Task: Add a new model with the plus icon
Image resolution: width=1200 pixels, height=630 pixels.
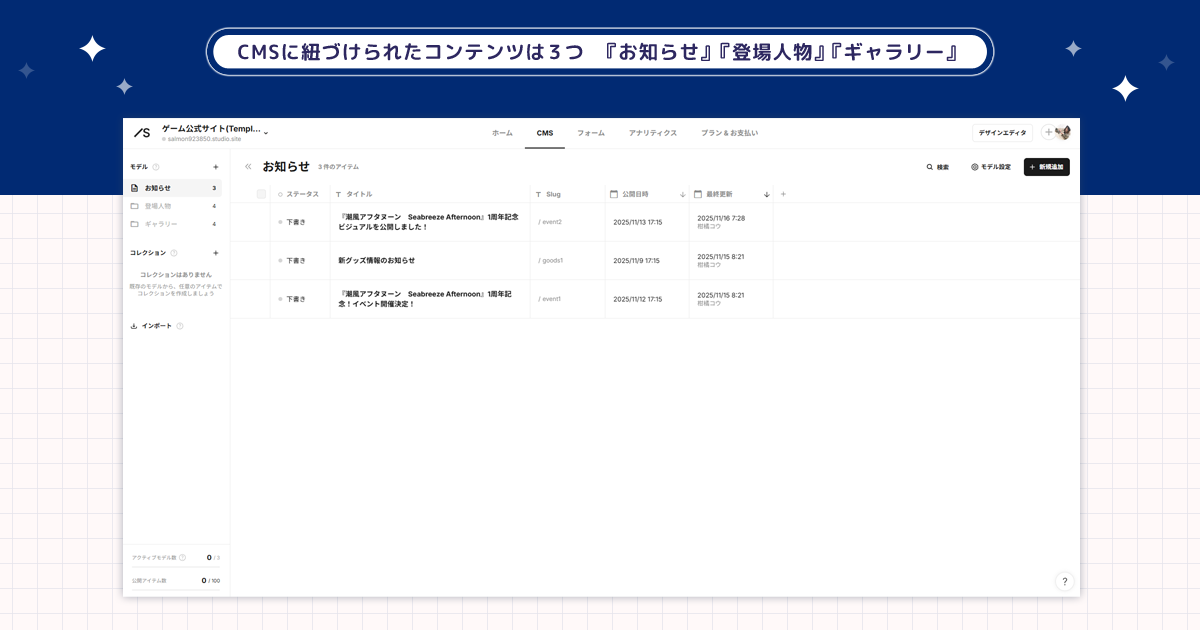Action: coord(215,166)
